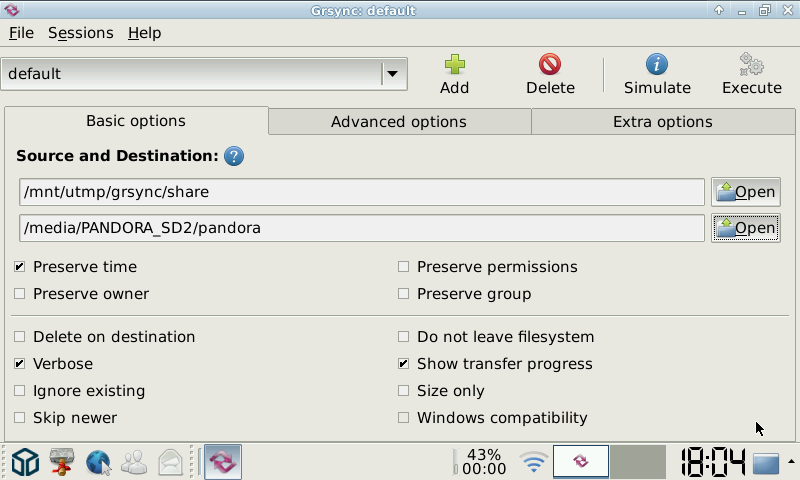Open the cube menu launcher in taskbar

[26, 462]
